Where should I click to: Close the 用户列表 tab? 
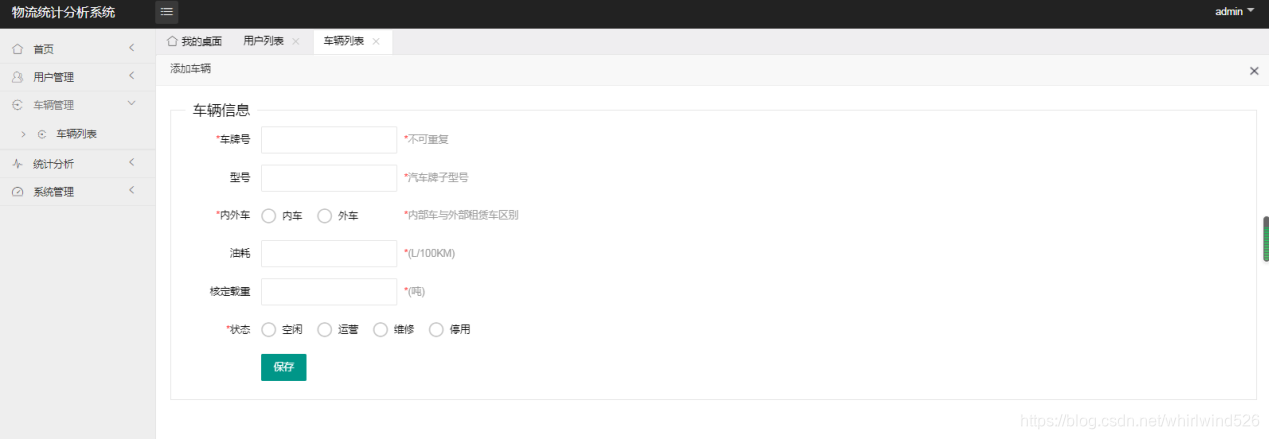pos(295,41)
